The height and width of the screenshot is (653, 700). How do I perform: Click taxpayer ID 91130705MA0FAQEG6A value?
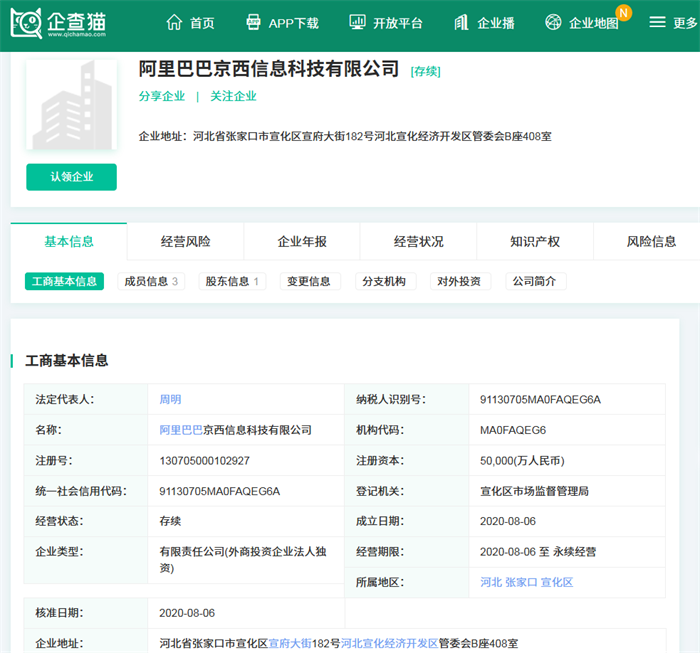coord(540,399)
